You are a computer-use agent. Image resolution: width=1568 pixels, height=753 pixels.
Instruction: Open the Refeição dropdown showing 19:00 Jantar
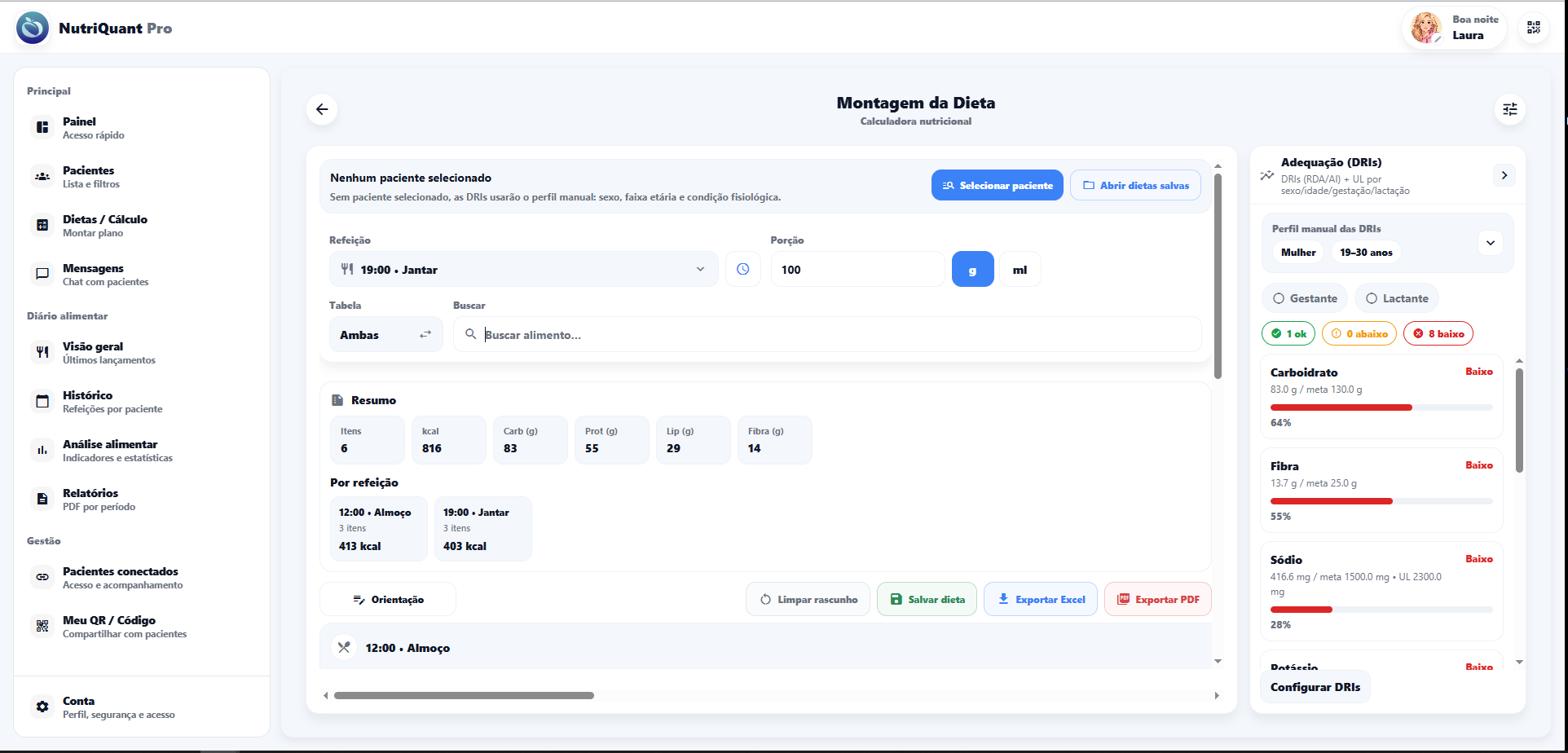coord(523,270)
